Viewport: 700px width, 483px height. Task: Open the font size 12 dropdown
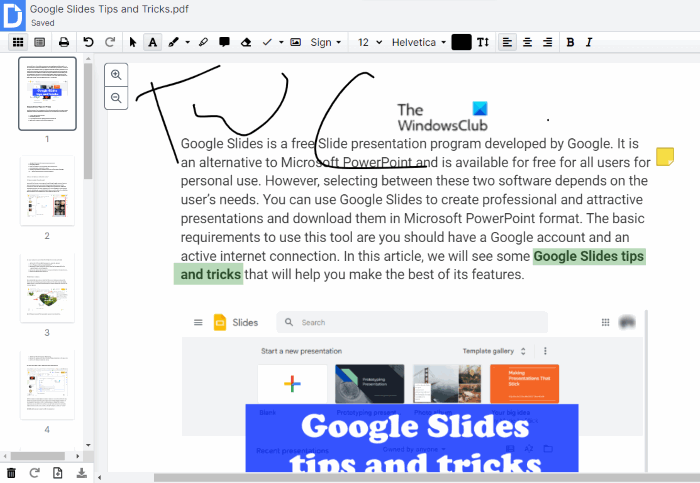(370, 42)
